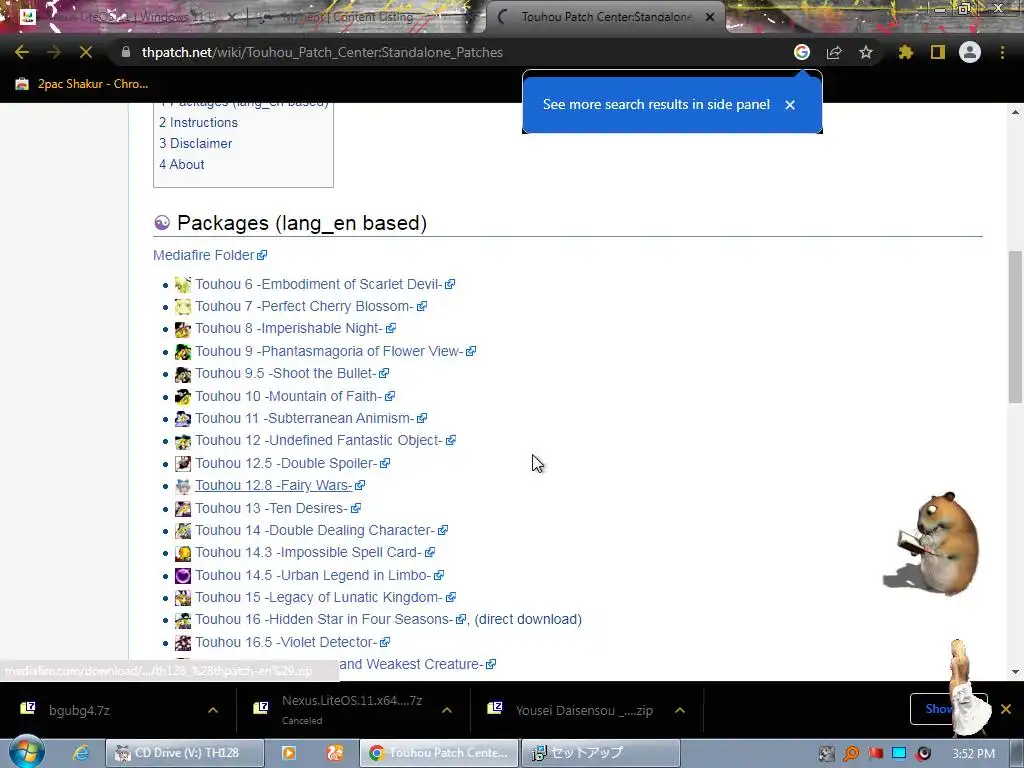
Task: Stop loading the page
Action: pyautogui.click(x=86, y=52)
